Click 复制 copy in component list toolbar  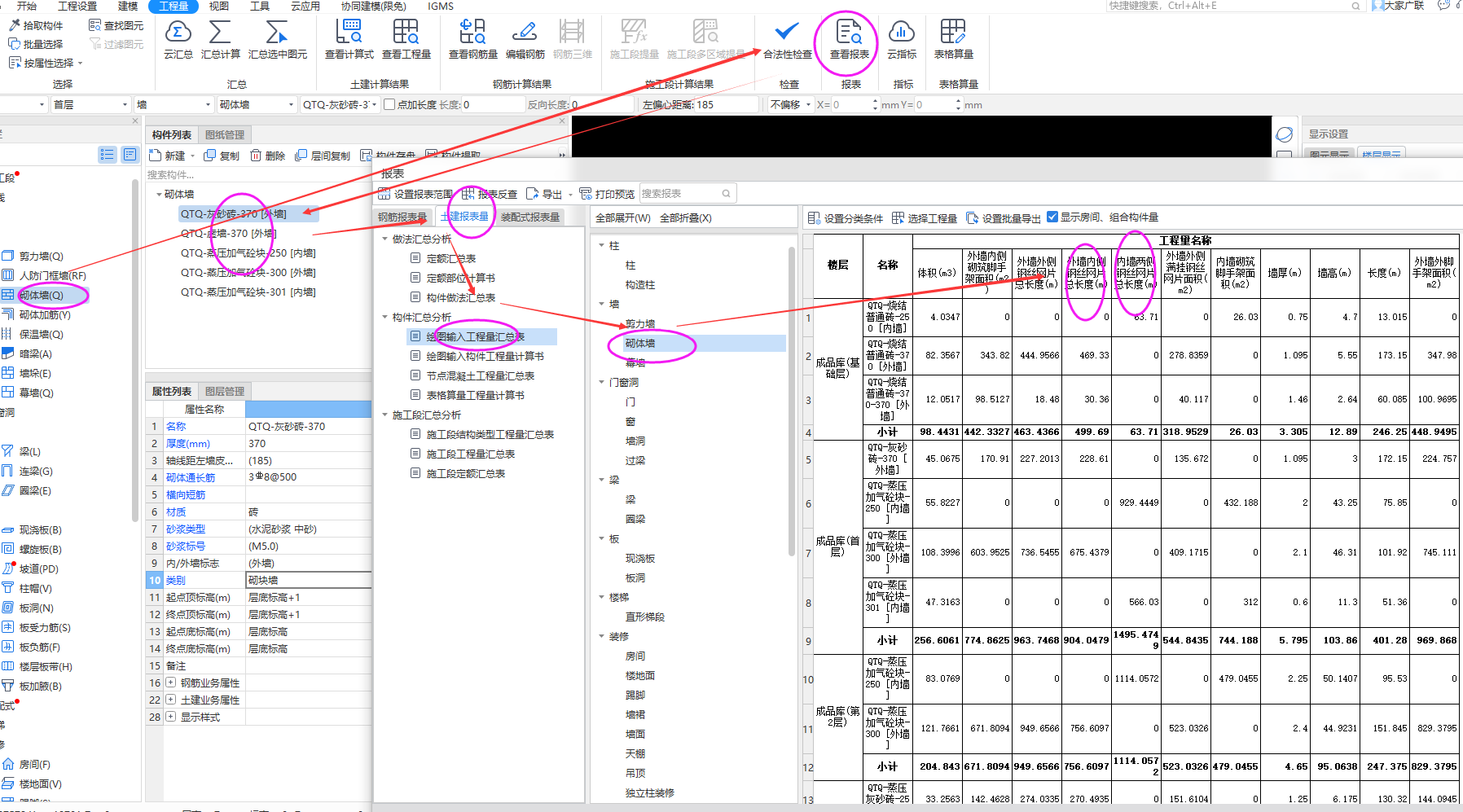point(222,156)
